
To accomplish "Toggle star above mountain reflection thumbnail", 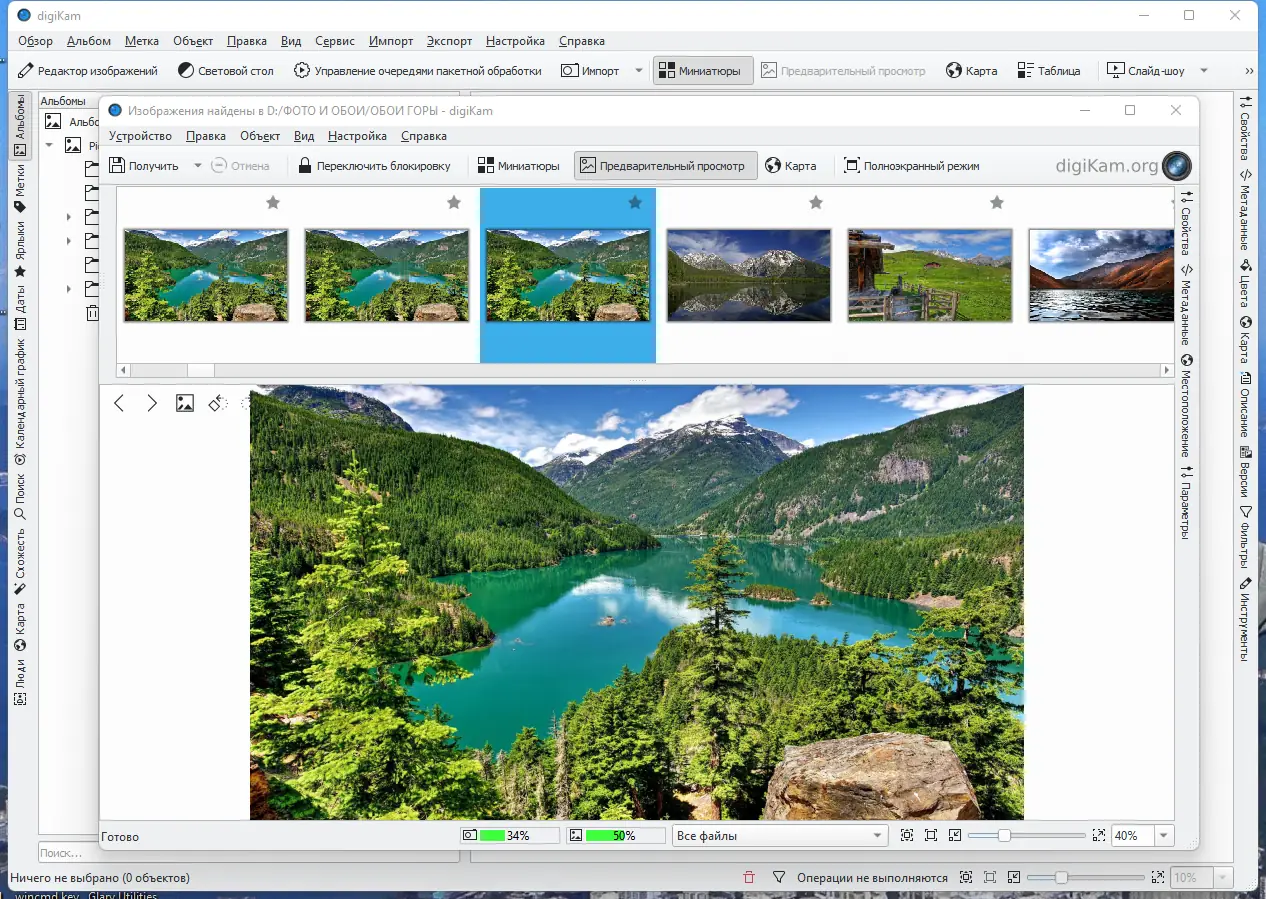I will (816, 203).
